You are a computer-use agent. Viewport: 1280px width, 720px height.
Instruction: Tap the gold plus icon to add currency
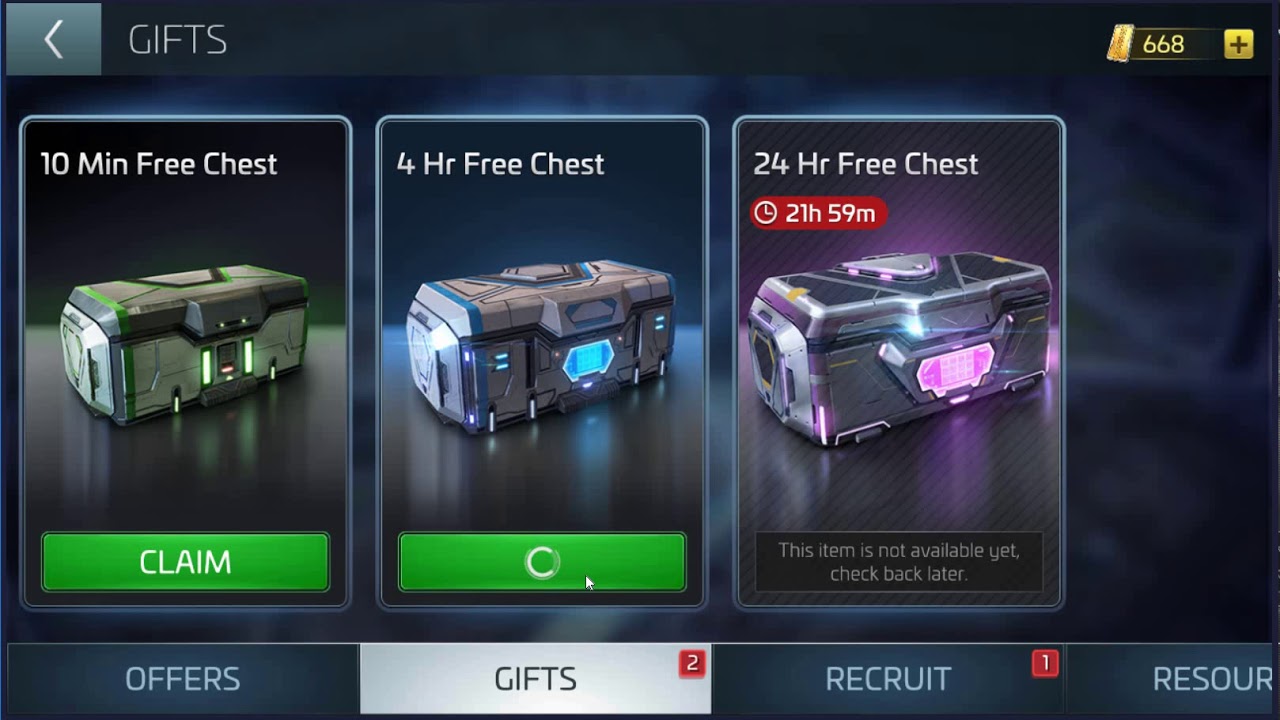(1238, 44)
